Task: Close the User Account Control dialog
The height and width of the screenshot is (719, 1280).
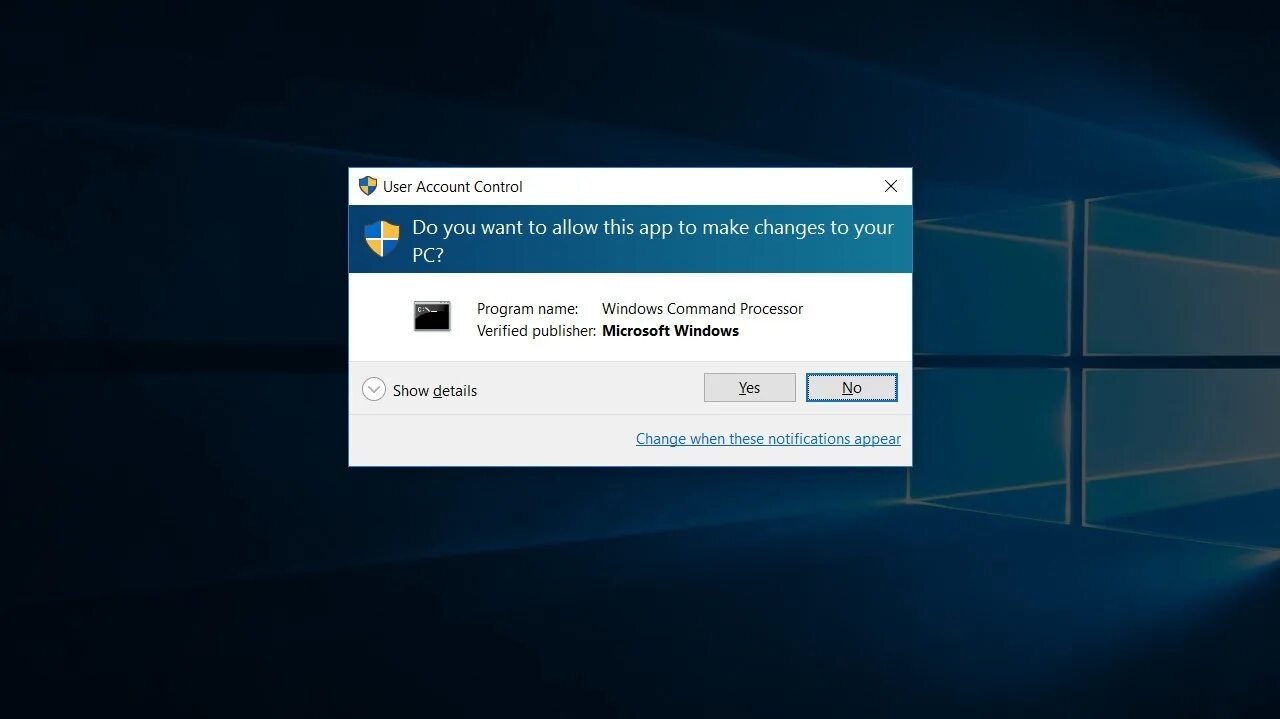Action: click(891, 186)
